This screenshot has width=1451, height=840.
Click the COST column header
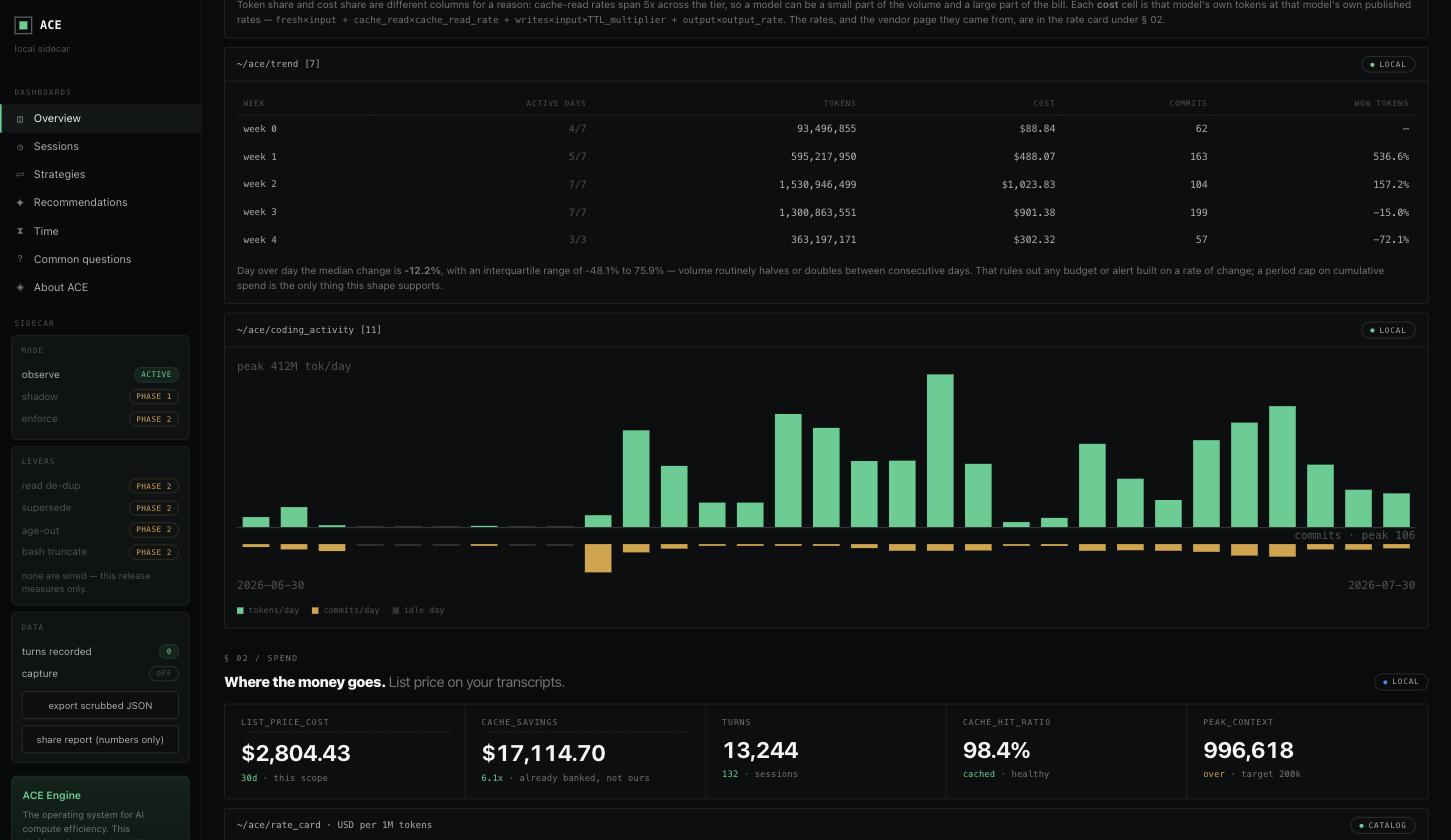coord(1044,103)
